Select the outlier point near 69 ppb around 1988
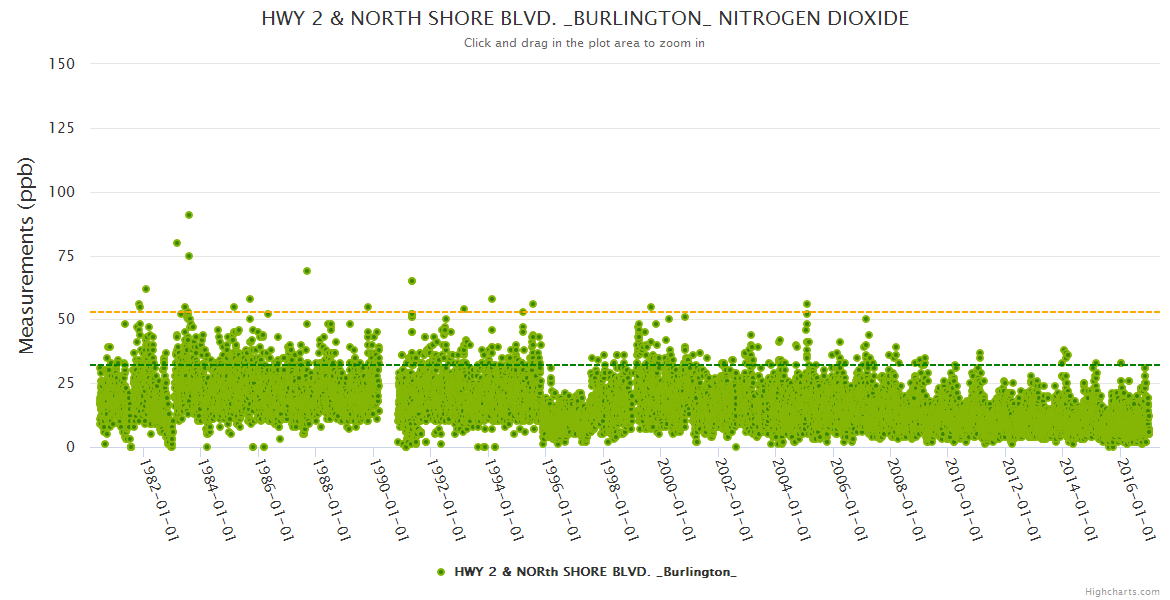This screenshot has width=1170, height=600. (307, 271)
